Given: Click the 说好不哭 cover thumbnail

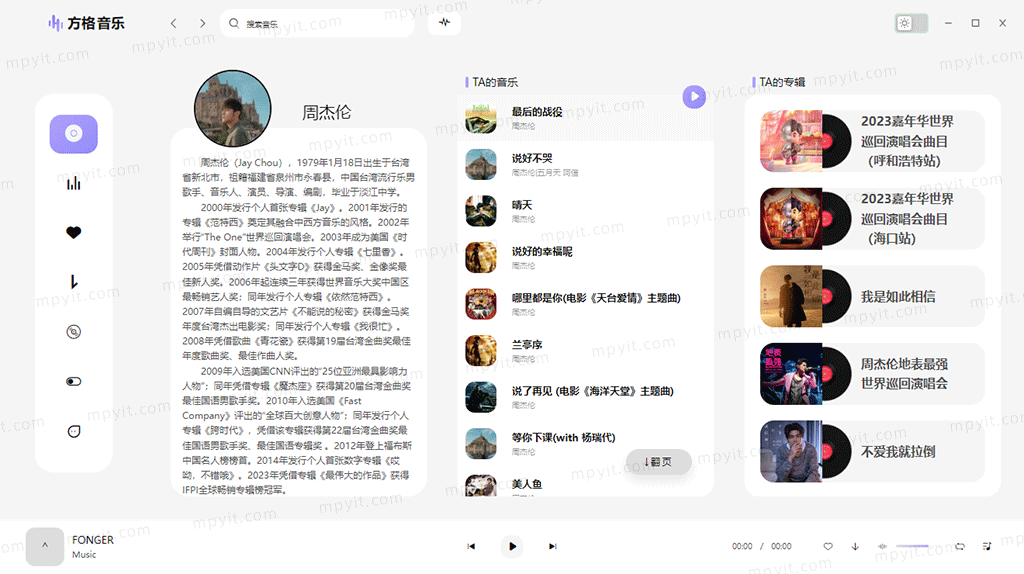Looking at the screenshot, I should pos(481,165).
